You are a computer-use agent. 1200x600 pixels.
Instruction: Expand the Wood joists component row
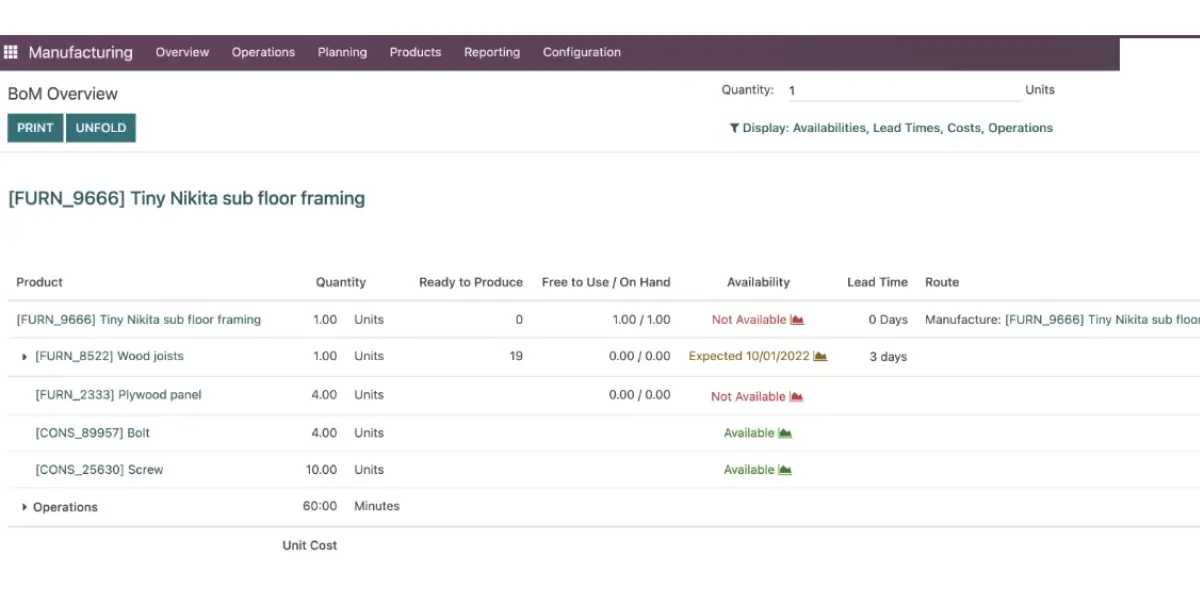coord(25,357)
